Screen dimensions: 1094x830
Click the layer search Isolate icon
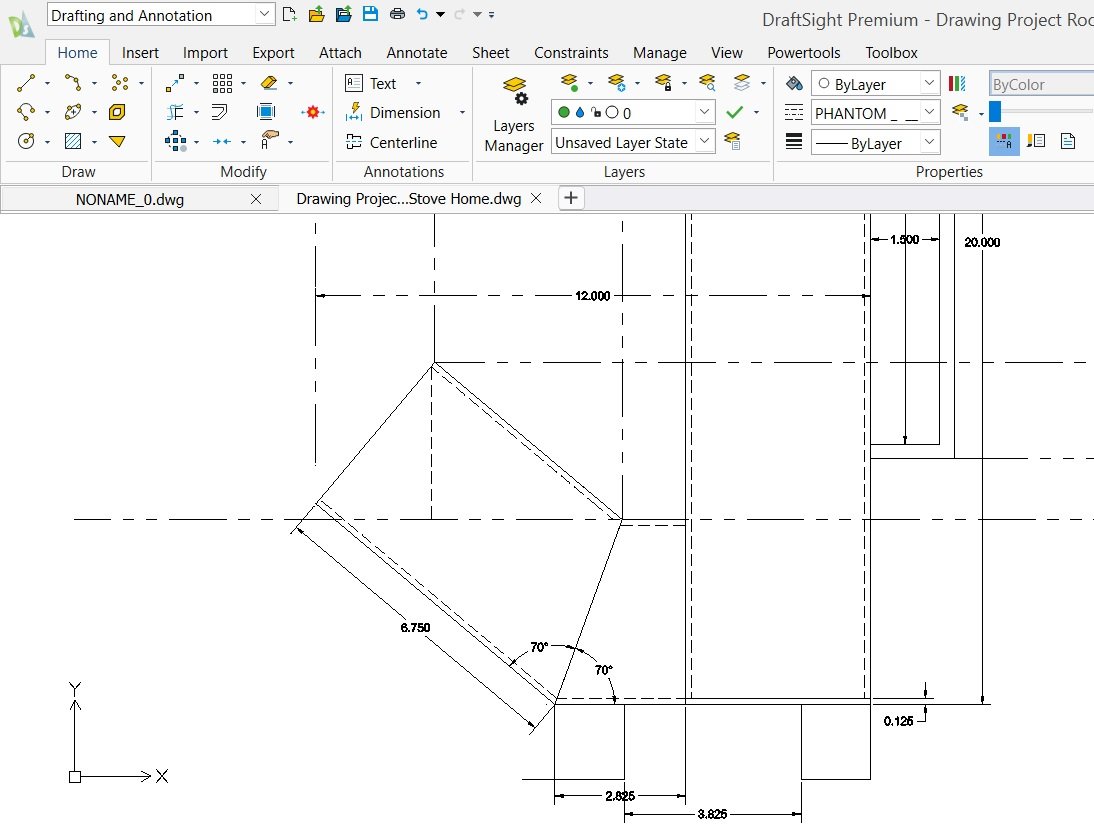click(x=707, y=83)
